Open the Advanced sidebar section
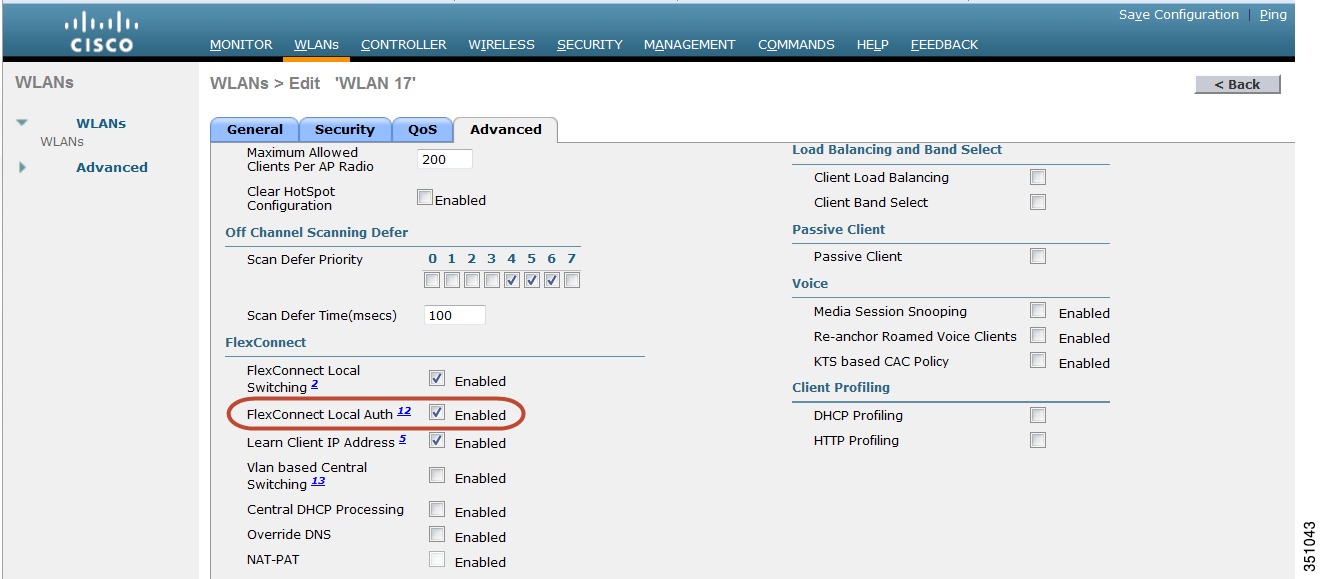1322x579 pixels. pos(112,168)
